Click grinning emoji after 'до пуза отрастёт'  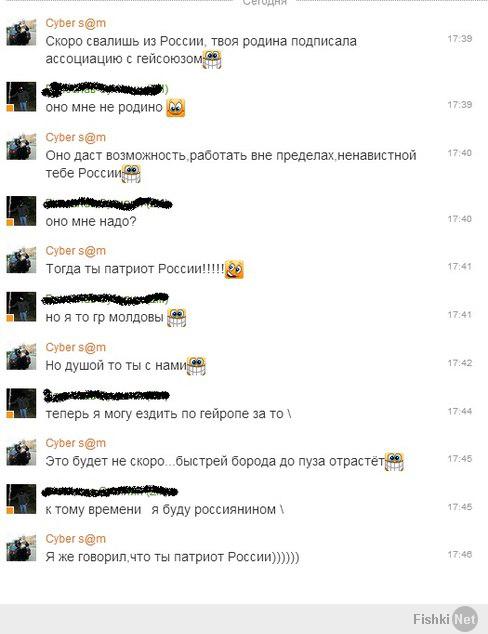[394, 461]
